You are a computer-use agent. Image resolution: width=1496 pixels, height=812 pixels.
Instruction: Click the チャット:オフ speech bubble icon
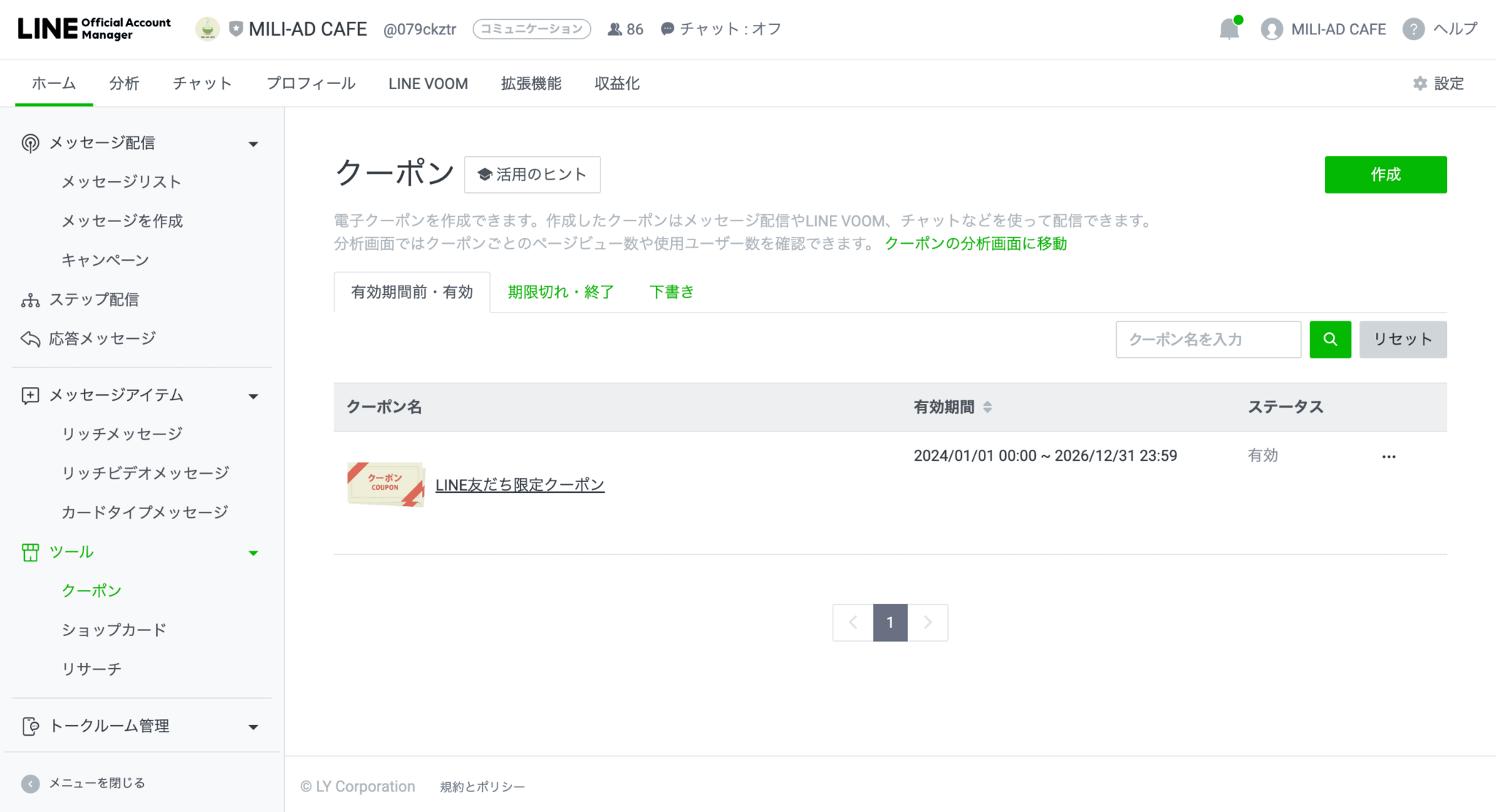667,28
